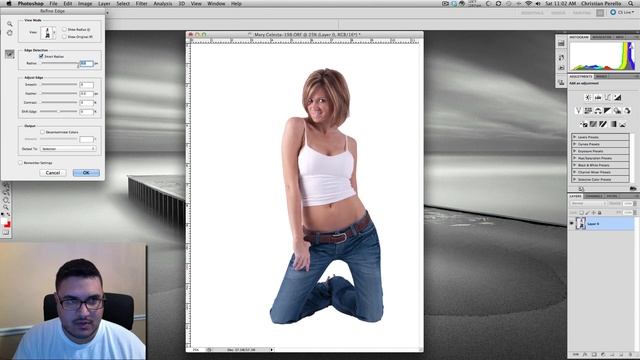Adjust the Smooth slider
Screen dimensions: 640x360
(x=59, y=84)
